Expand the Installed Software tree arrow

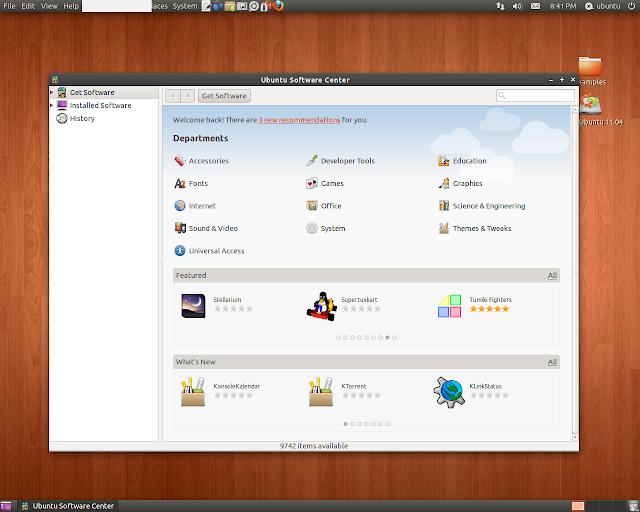click(x=52, y=105)
